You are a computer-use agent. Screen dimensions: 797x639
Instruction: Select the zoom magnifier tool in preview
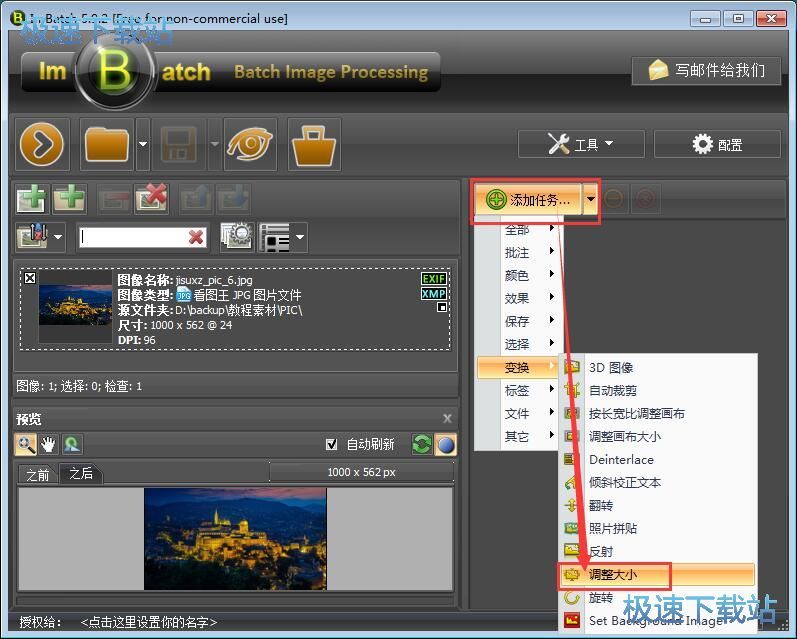pyautogui.click(x=25, y=444)
